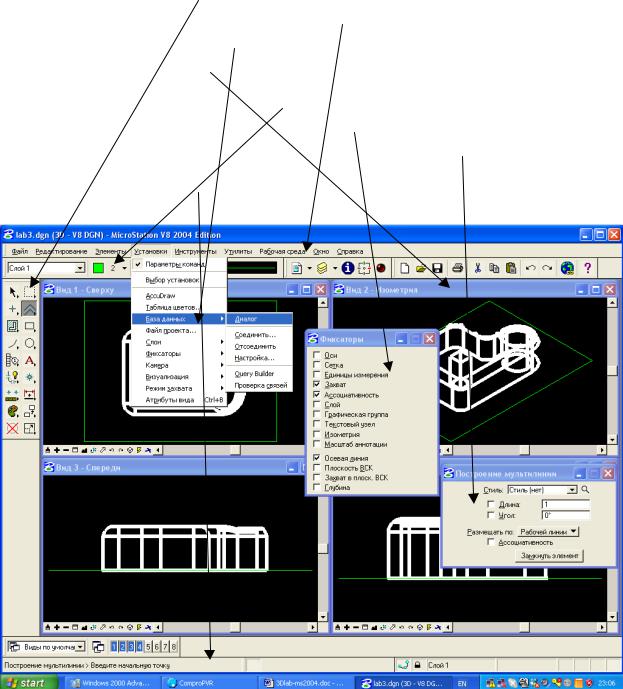This screenshot has width=623, height=689.
Task: Open the Рабочей линии placement dropdown
Action: 548,532
